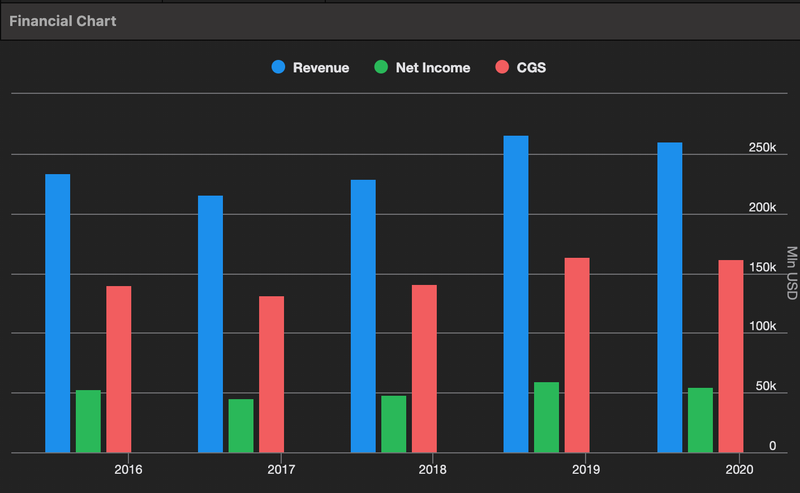
Task: Toggle the Revenue series in the legend
Action: tap(310, 67)
